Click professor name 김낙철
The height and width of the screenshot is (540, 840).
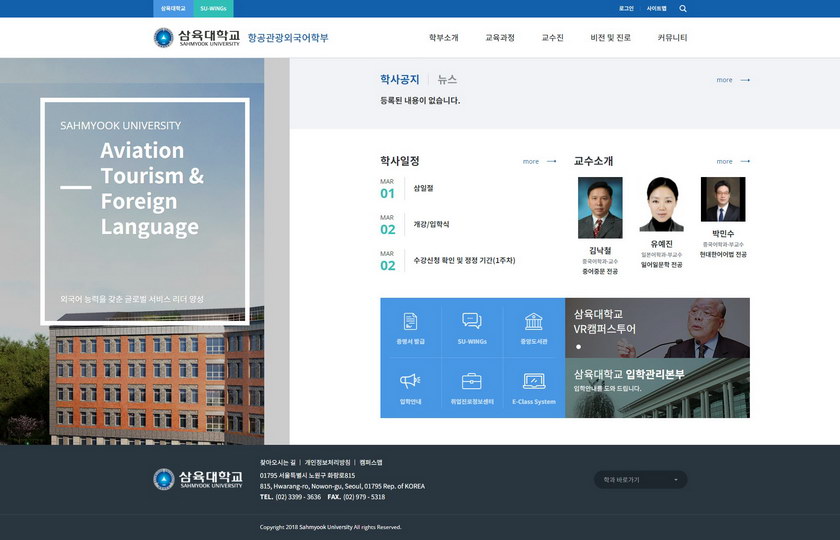point(600,250)
